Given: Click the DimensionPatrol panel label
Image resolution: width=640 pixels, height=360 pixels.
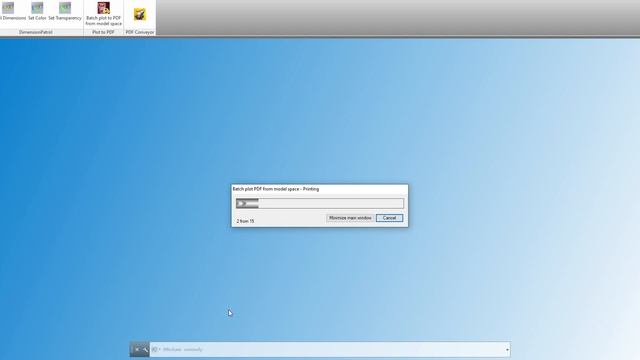Looking at the screenshot, I should click(x=36, y=32).
